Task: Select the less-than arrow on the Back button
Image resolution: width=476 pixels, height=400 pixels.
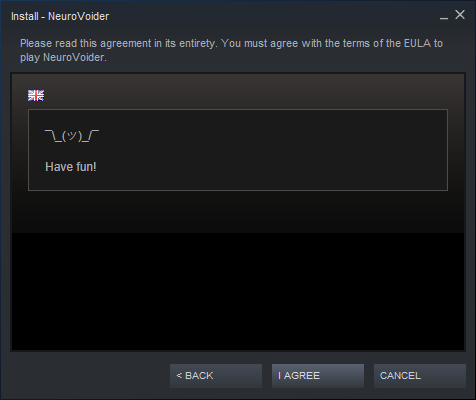Action: (x=179, y=376)
